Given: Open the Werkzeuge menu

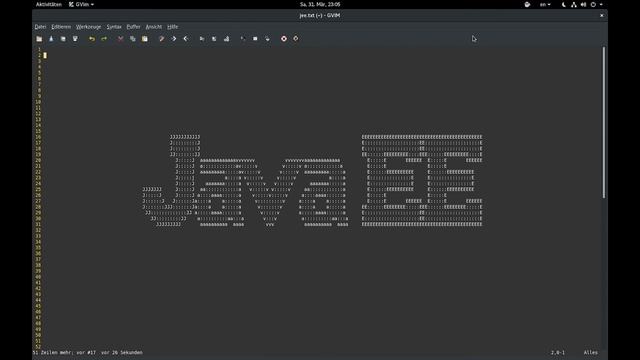Looking at the screenshot, I should coord(88,27).
